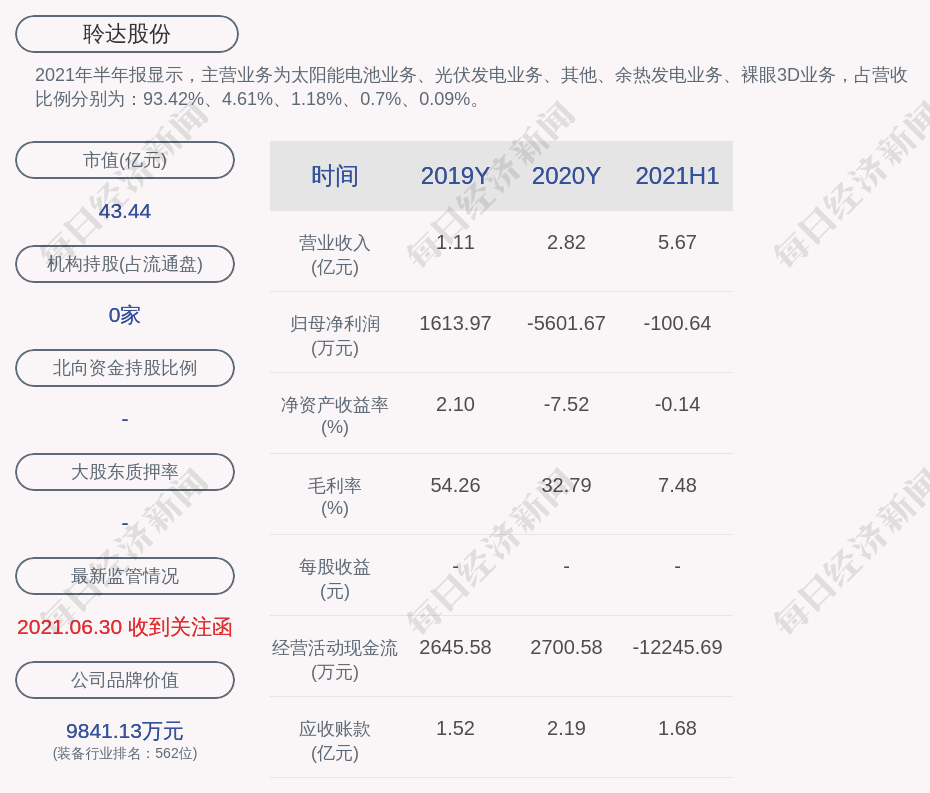Screen dimensions: 930x793
Task: Click the 毛利率(%) row label
Action: click(335, 497)
